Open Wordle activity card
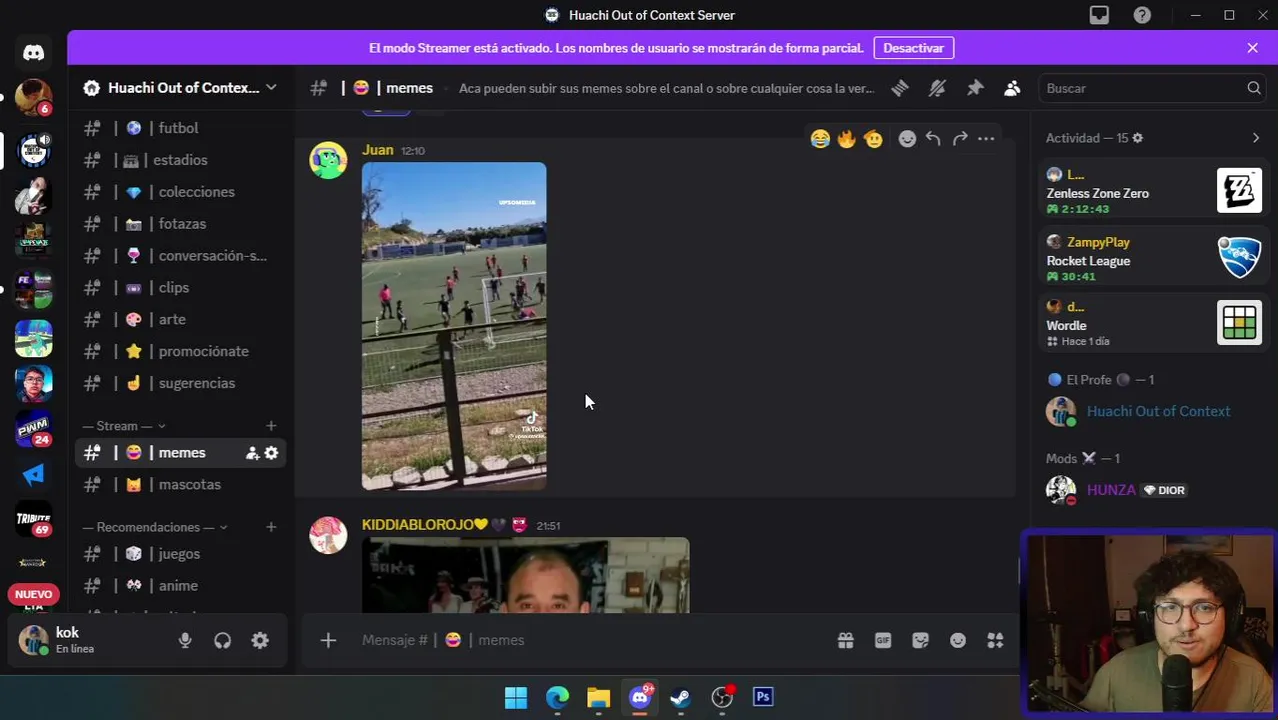This screenshot has height=720, width=1278. coord(1153,324)
